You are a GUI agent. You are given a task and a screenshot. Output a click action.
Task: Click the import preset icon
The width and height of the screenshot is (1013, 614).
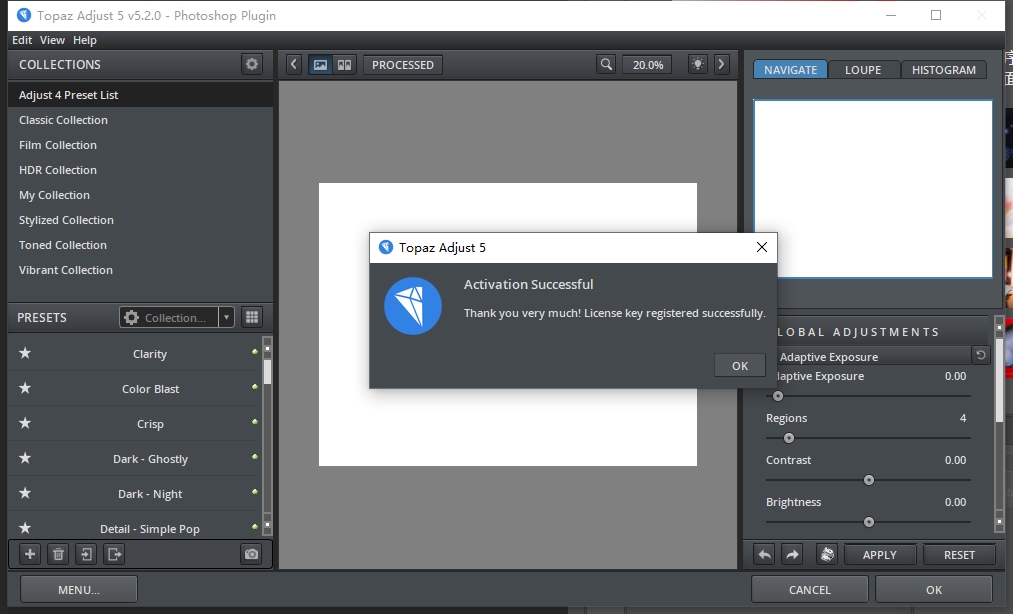tap(87, 554)
